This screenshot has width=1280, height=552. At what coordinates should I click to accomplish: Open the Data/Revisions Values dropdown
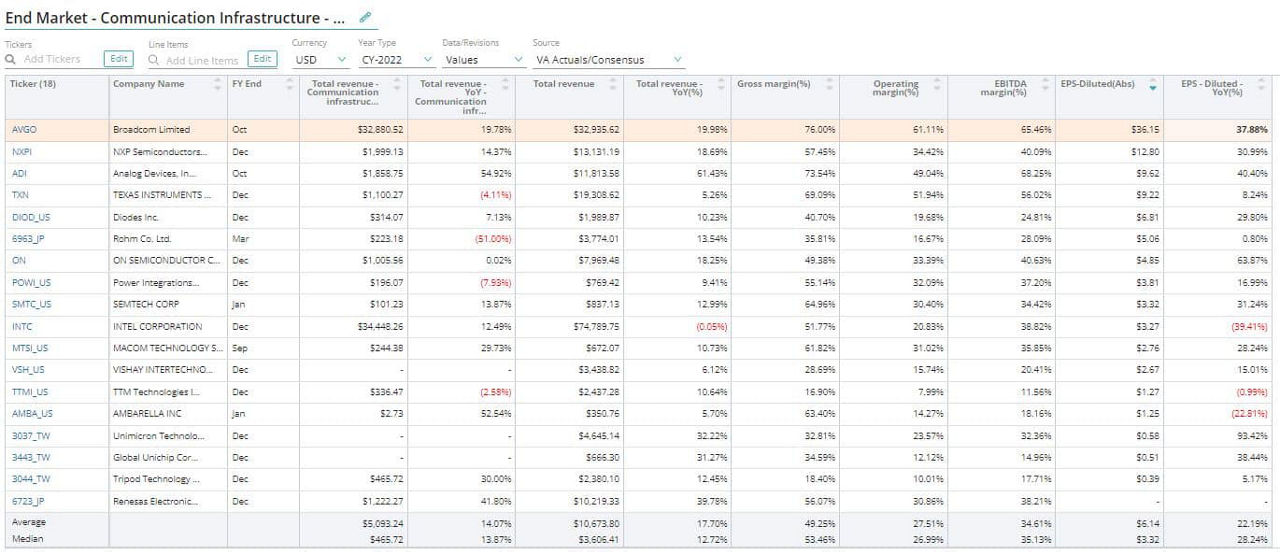[x=483, y=60]
